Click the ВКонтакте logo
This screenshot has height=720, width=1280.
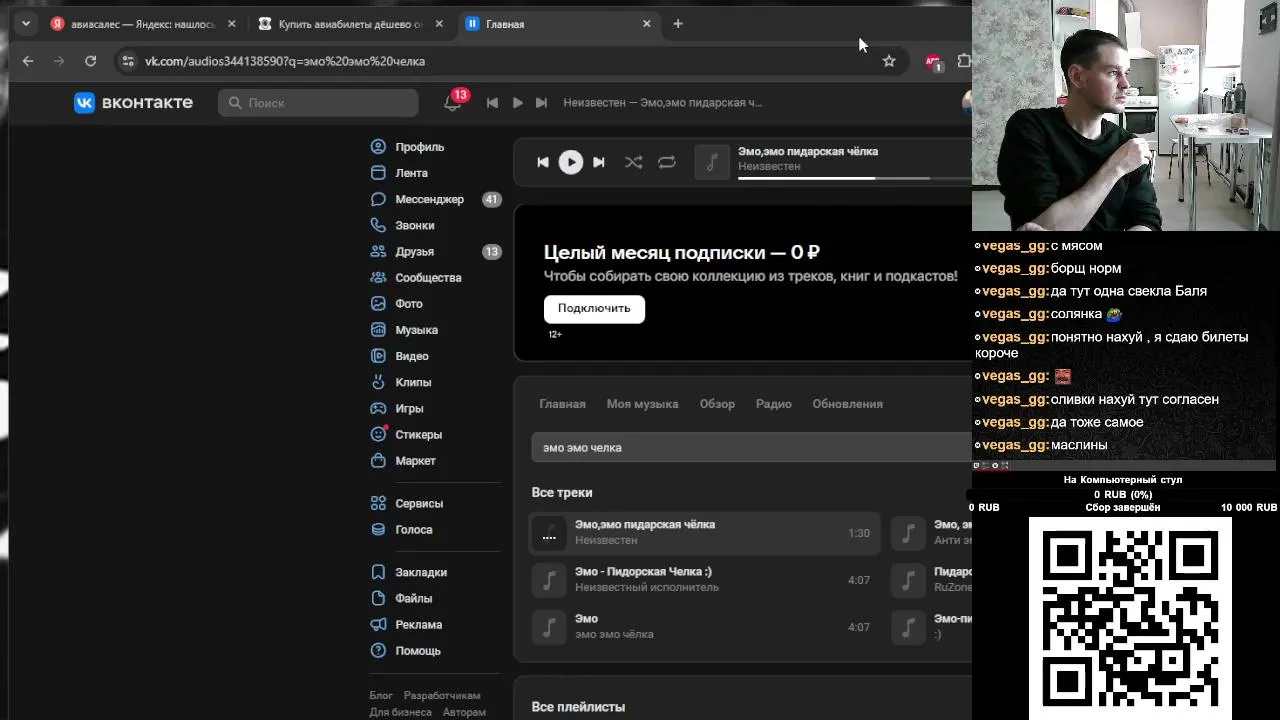coord(133,102)
